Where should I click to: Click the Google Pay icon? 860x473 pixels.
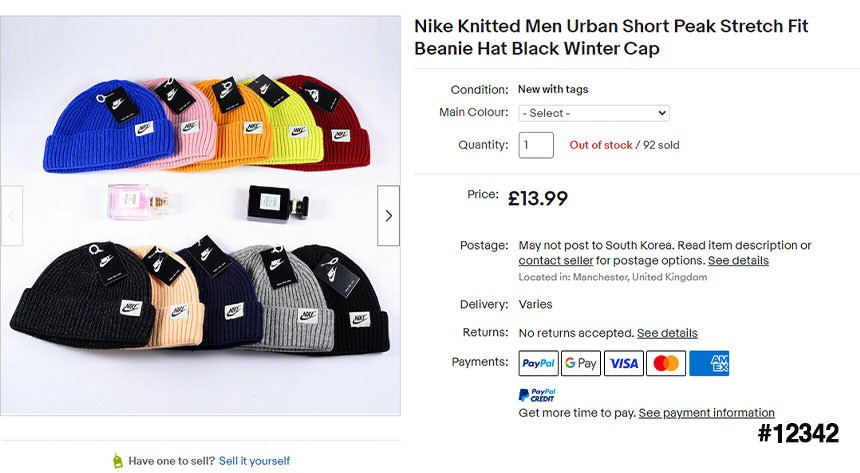581,364
